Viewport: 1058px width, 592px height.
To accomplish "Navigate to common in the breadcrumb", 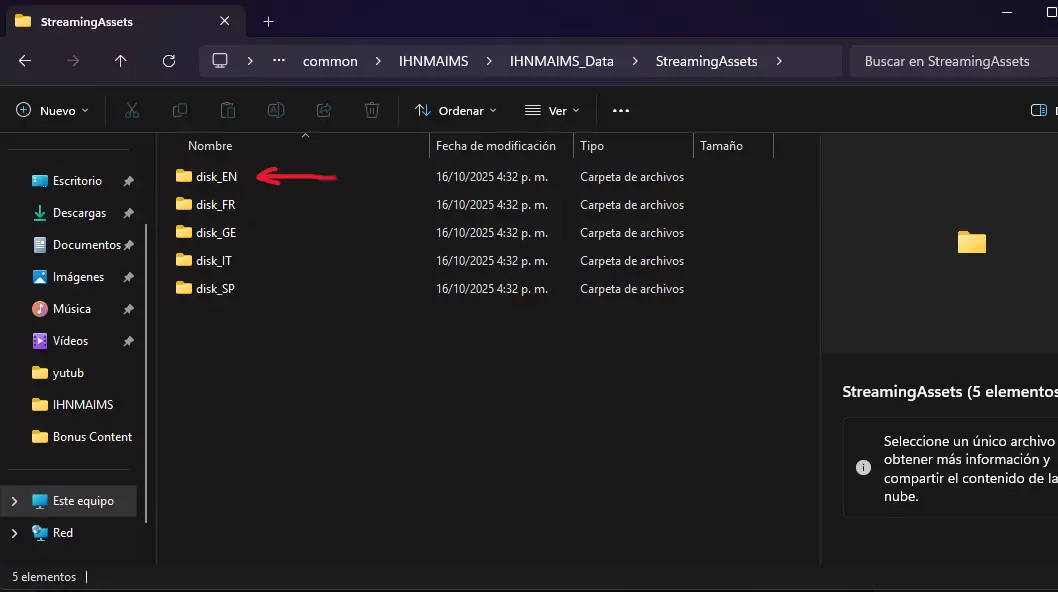I will 330,61.
